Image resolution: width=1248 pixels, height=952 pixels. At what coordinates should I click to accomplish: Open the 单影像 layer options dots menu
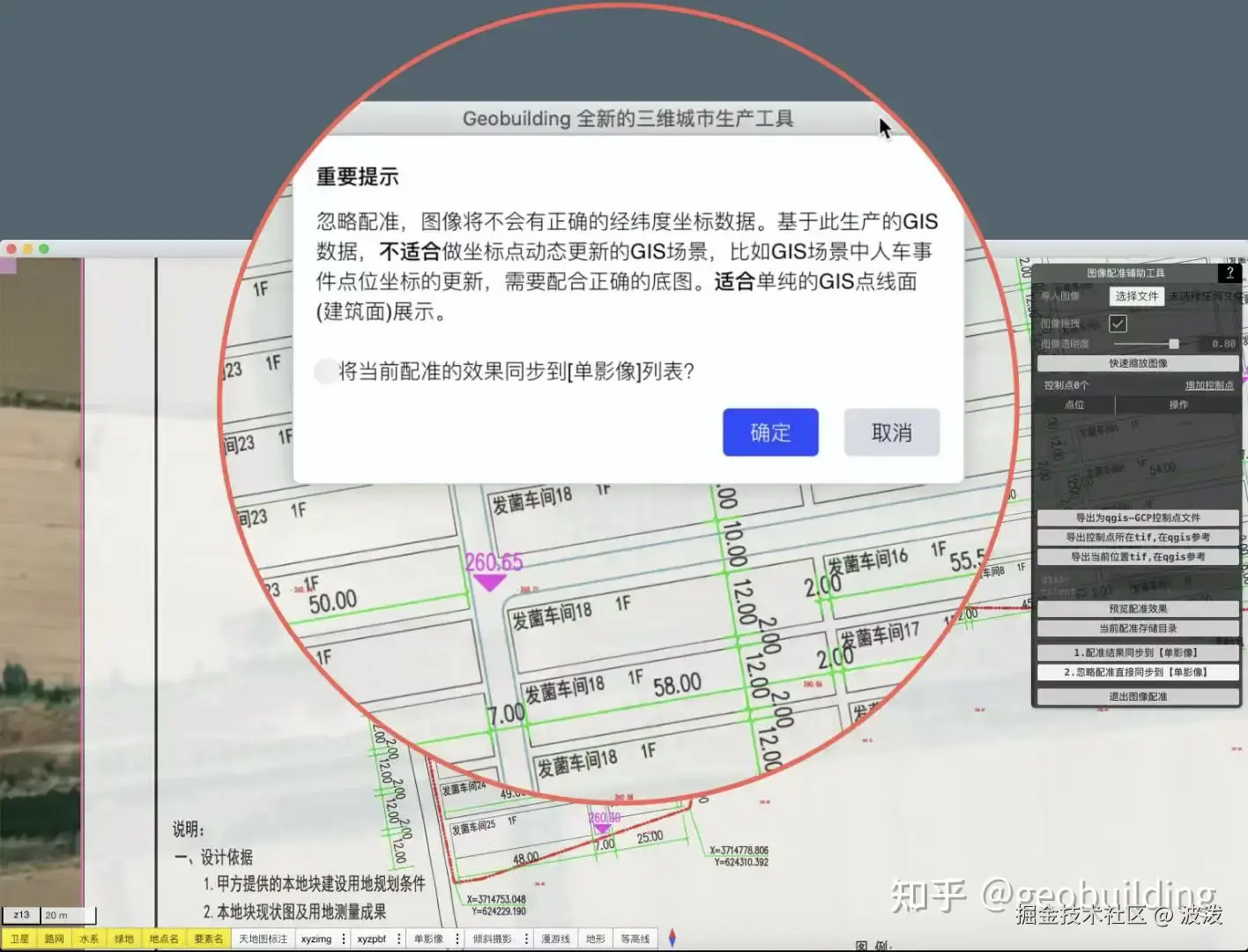pos(457,939)
